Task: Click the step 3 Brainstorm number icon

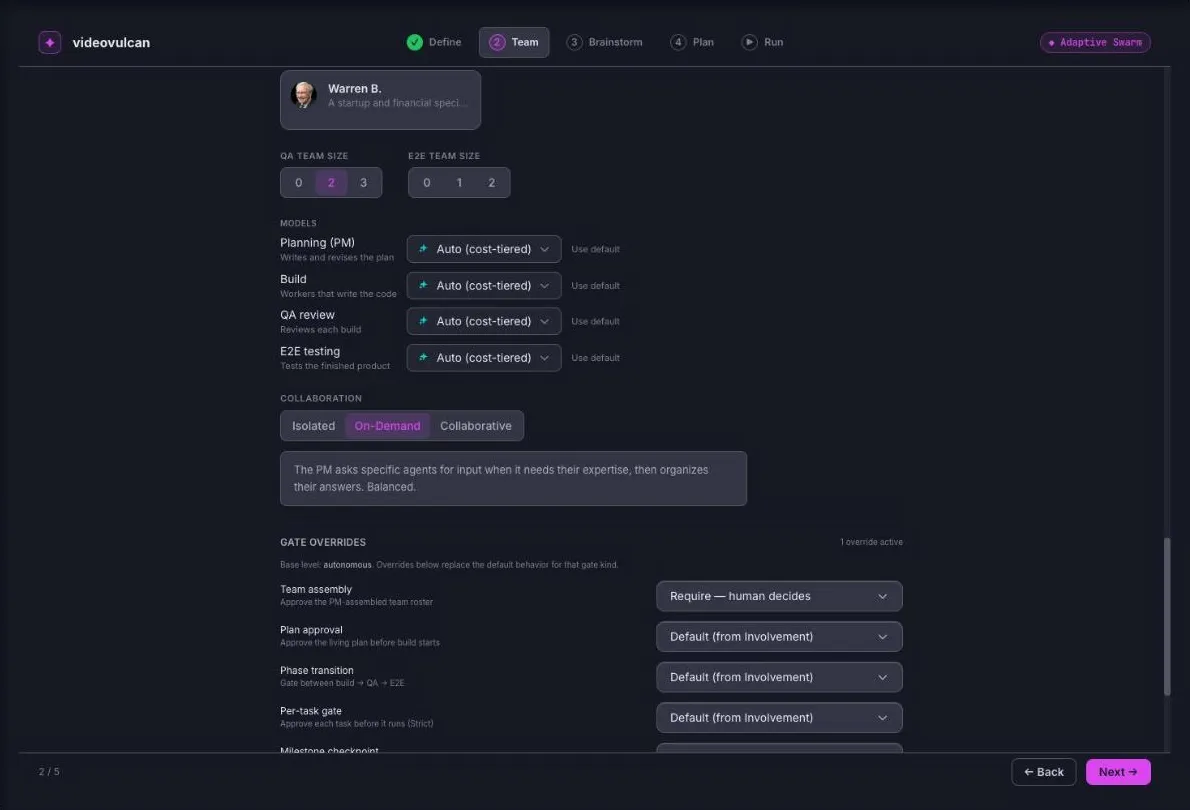Action: tap(575, 43)
